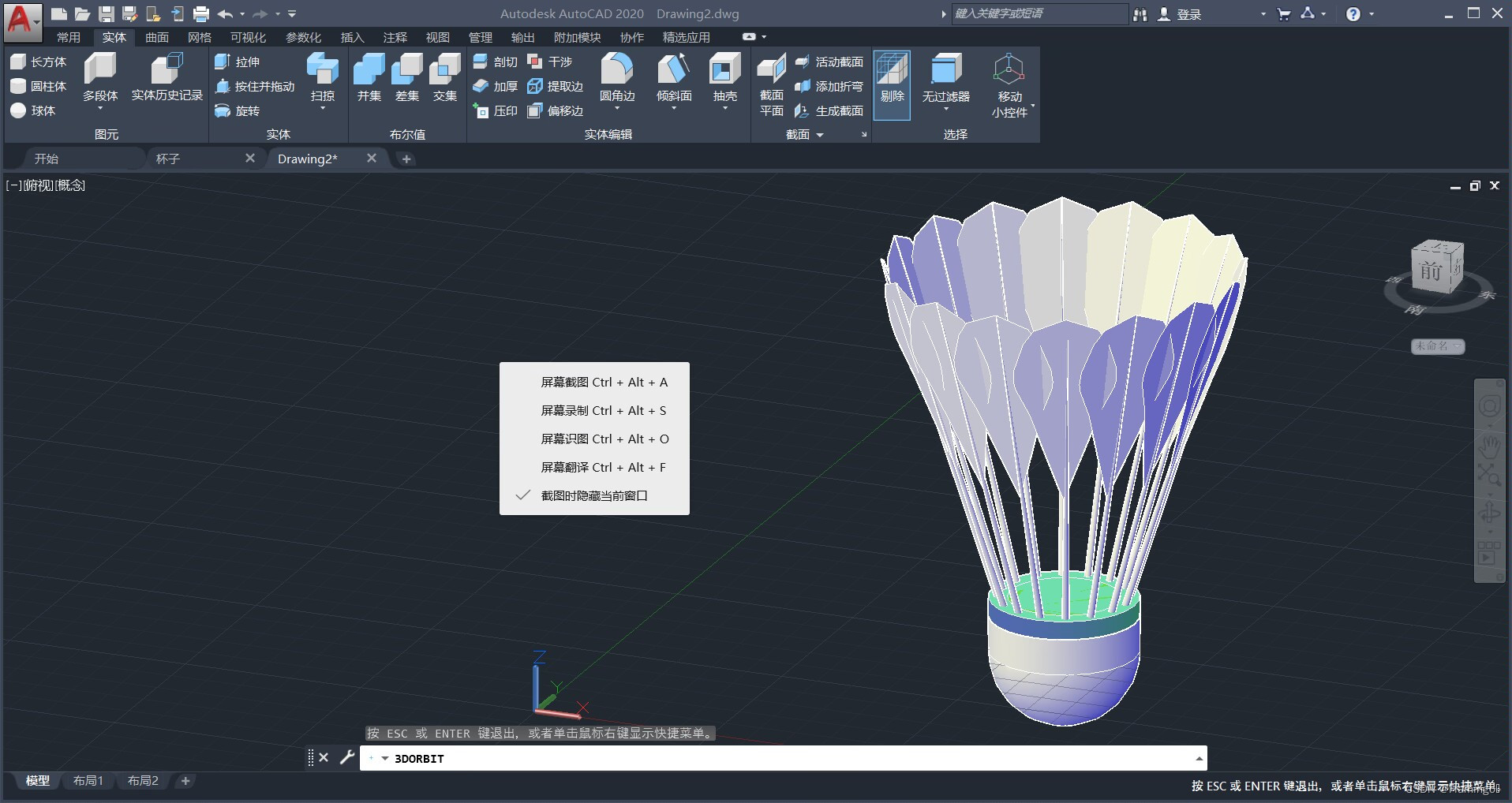Click the Save icon in quick access

pyautogui.click(x=106, y=13)
